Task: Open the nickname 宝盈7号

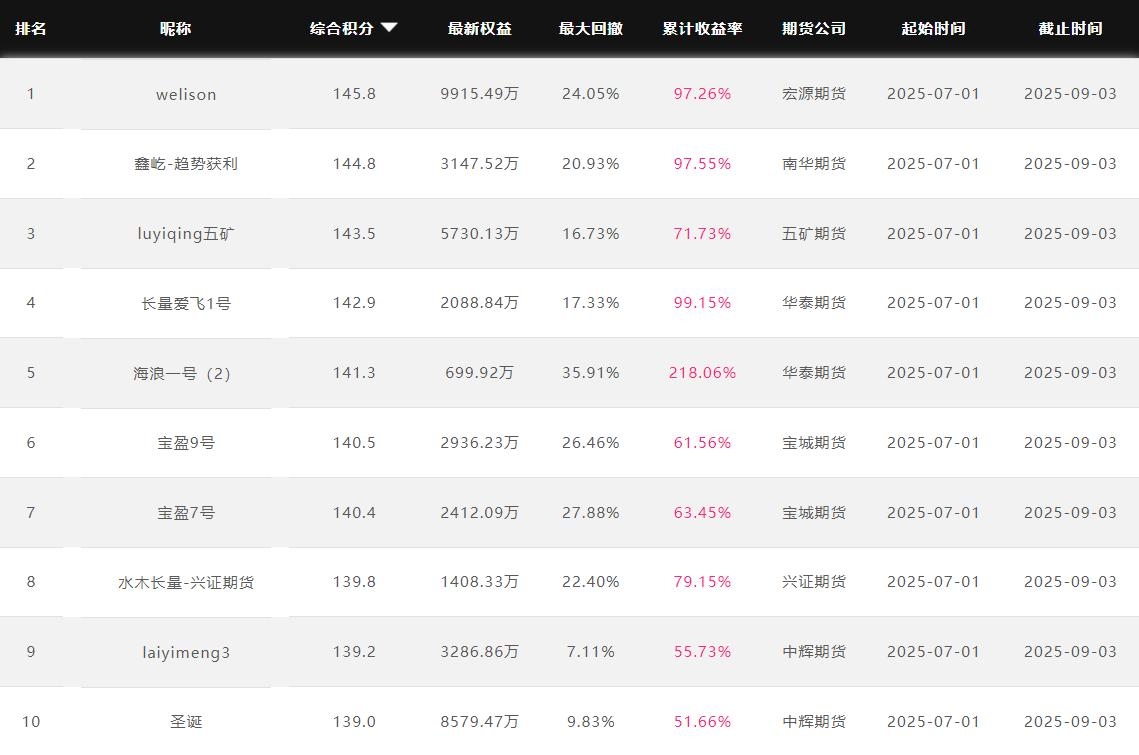Action: pyautogui.click(x=186, y=512)
